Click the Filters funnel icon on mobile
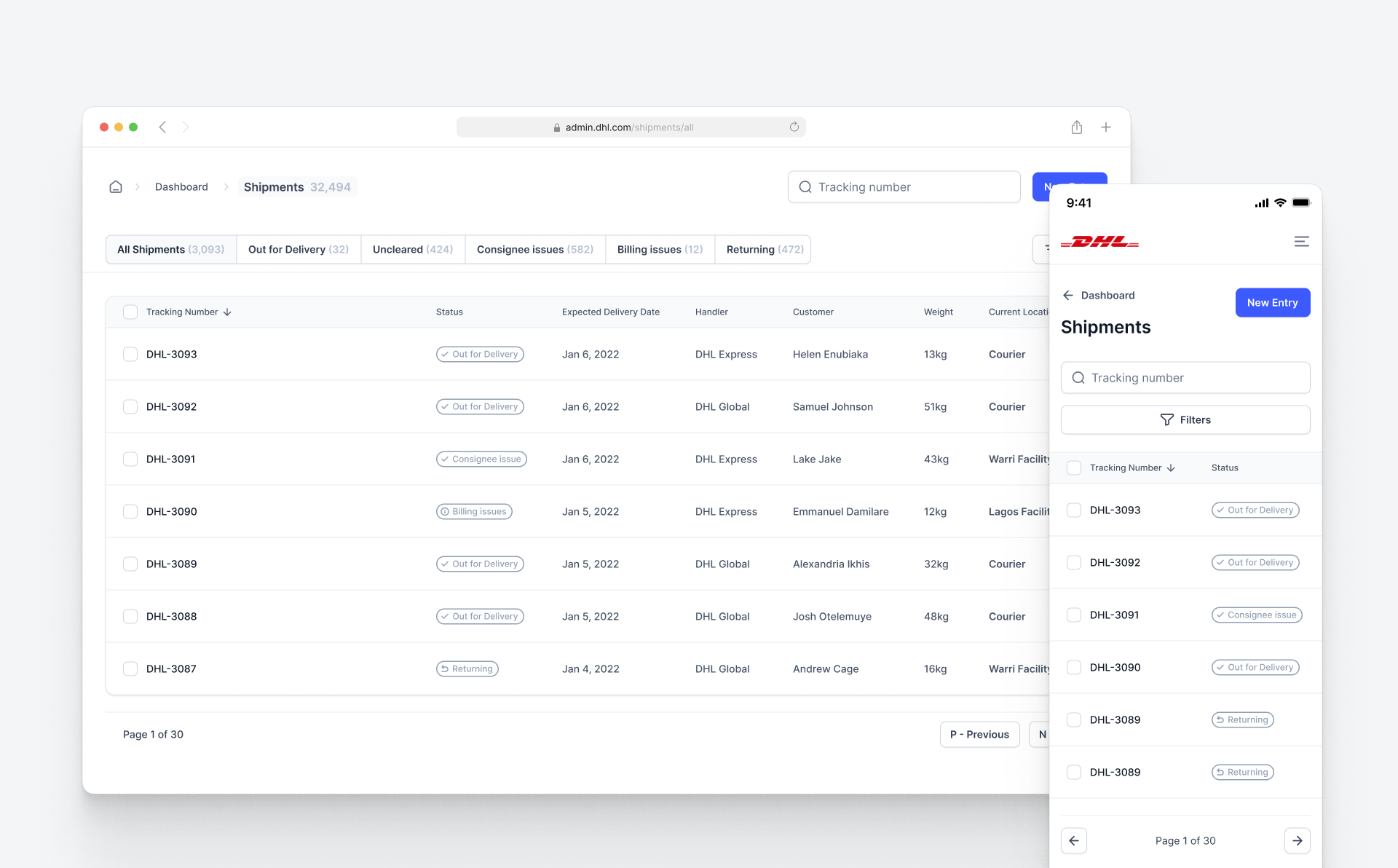The image size is (1398, 868). [x=1167, y=419]
